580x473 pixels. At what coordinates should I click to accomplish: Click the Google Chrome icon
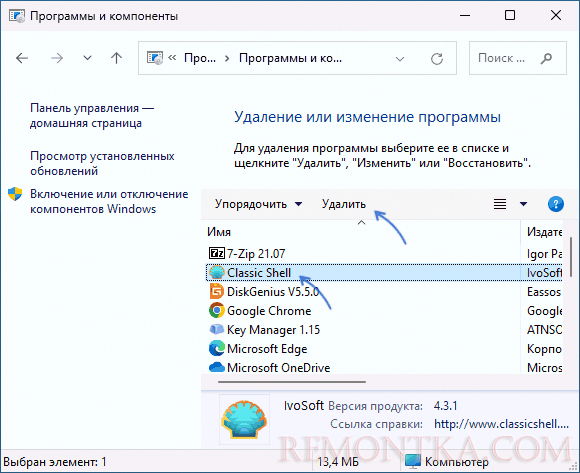216,310
